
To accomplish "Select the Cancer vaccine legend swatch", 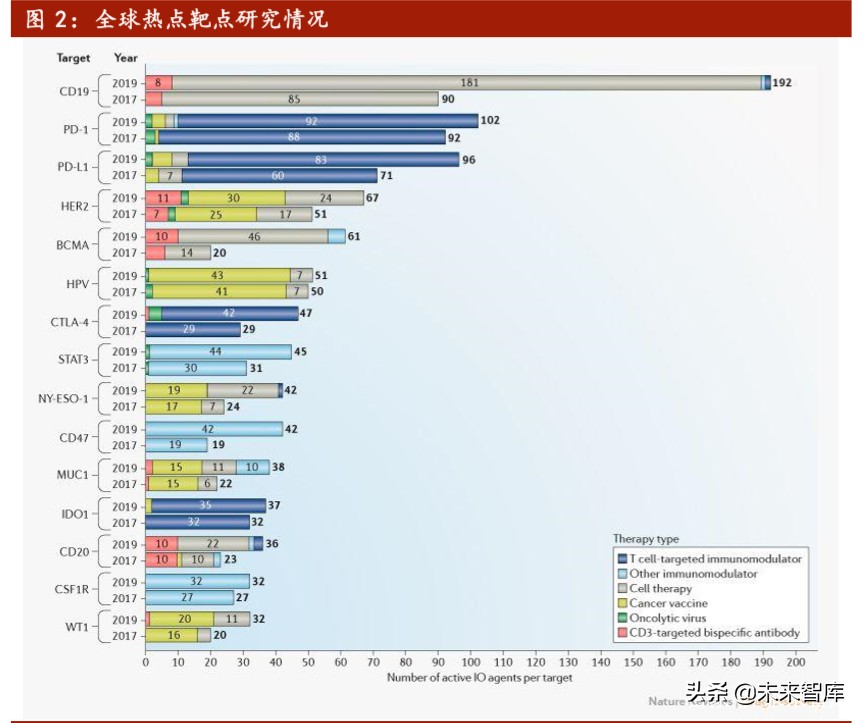I will click(621, 604).
